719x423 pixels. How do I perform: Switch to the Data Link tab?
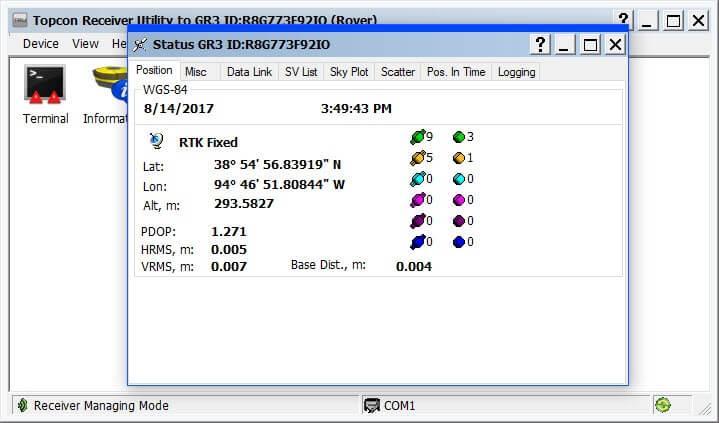pyautogui.click(x=249, y=71)
